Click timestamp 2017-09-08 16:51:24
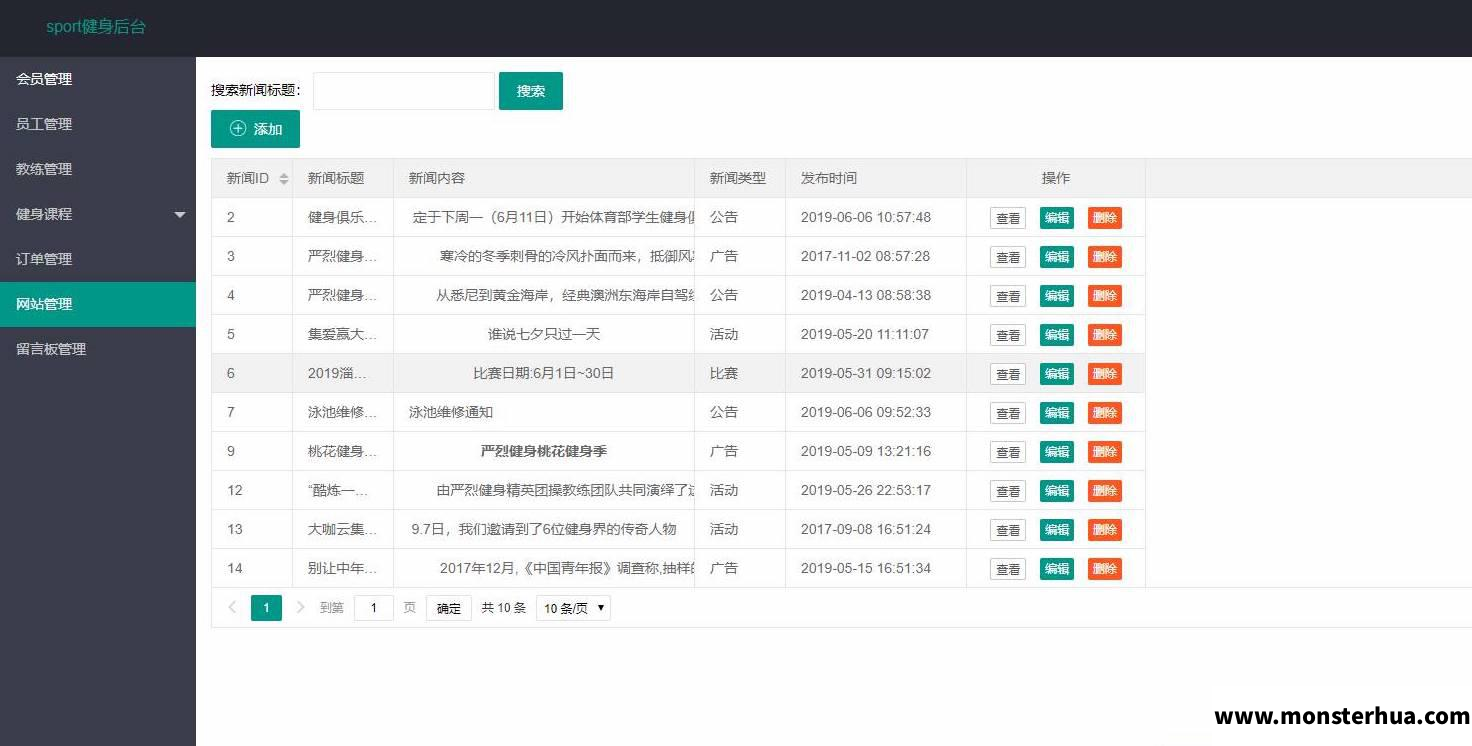This screenshot has width=1472, height=746. 866,529
